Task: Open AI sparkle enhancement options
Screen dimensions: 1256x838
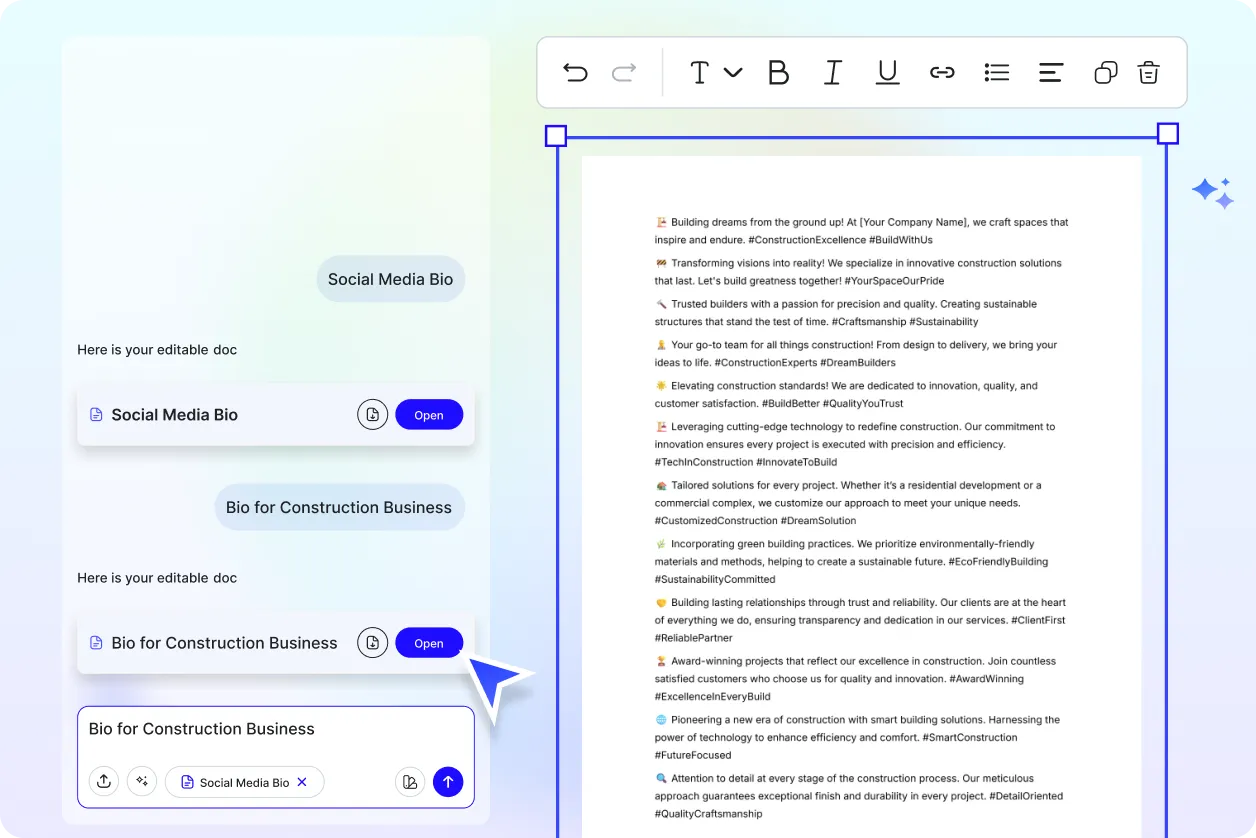Action: coord(142,781)
